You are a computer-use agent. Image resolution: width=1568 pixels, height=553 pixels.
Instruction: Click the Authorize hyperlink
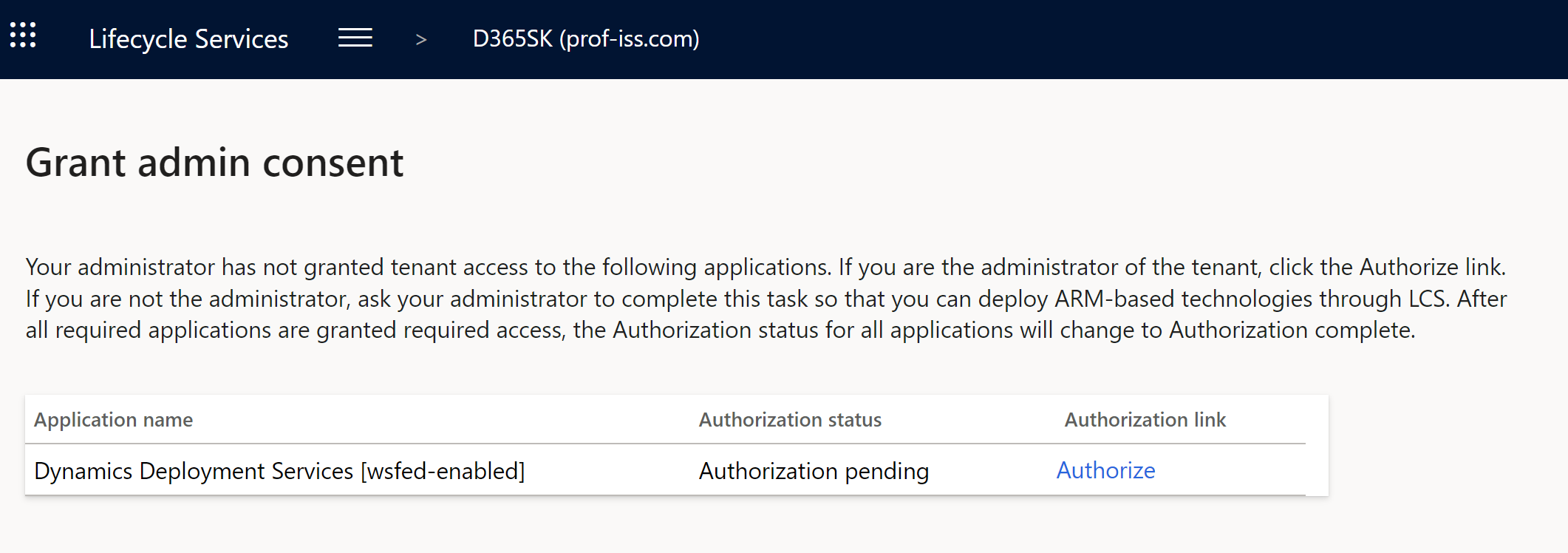[x=1105, y=470]
